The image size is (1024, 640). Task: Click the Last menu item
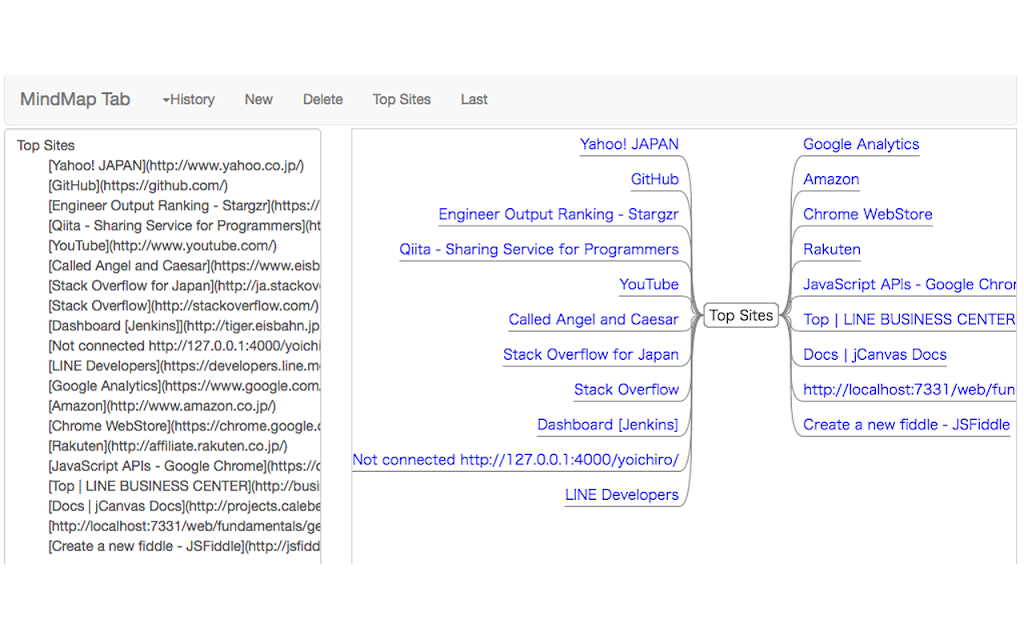[x=474, y=99]
